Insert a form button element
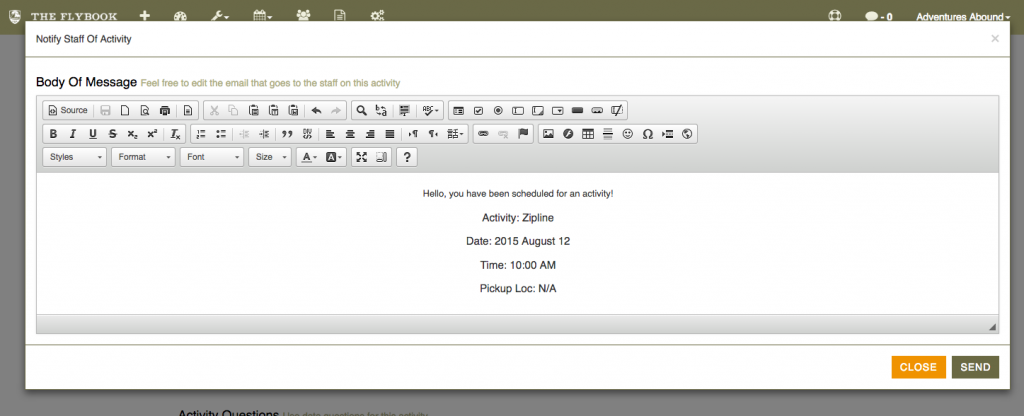Screen dimensions: 1024x416 [x=577, y=110]
